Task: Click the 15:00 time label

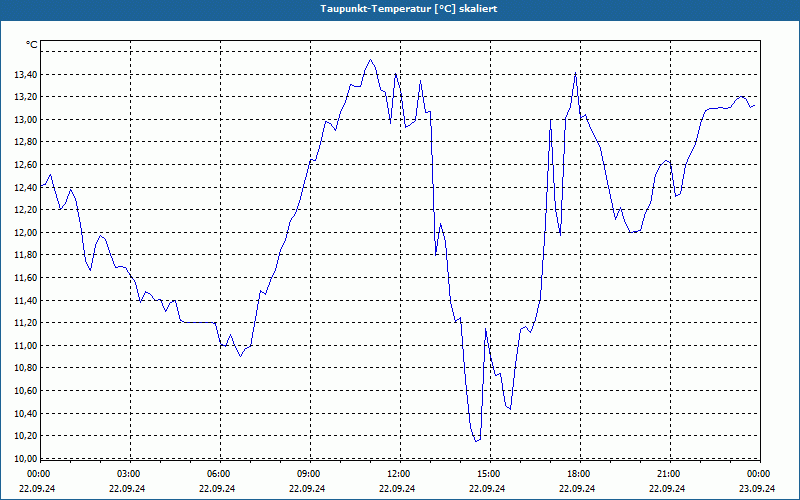Action: (488, 474)
